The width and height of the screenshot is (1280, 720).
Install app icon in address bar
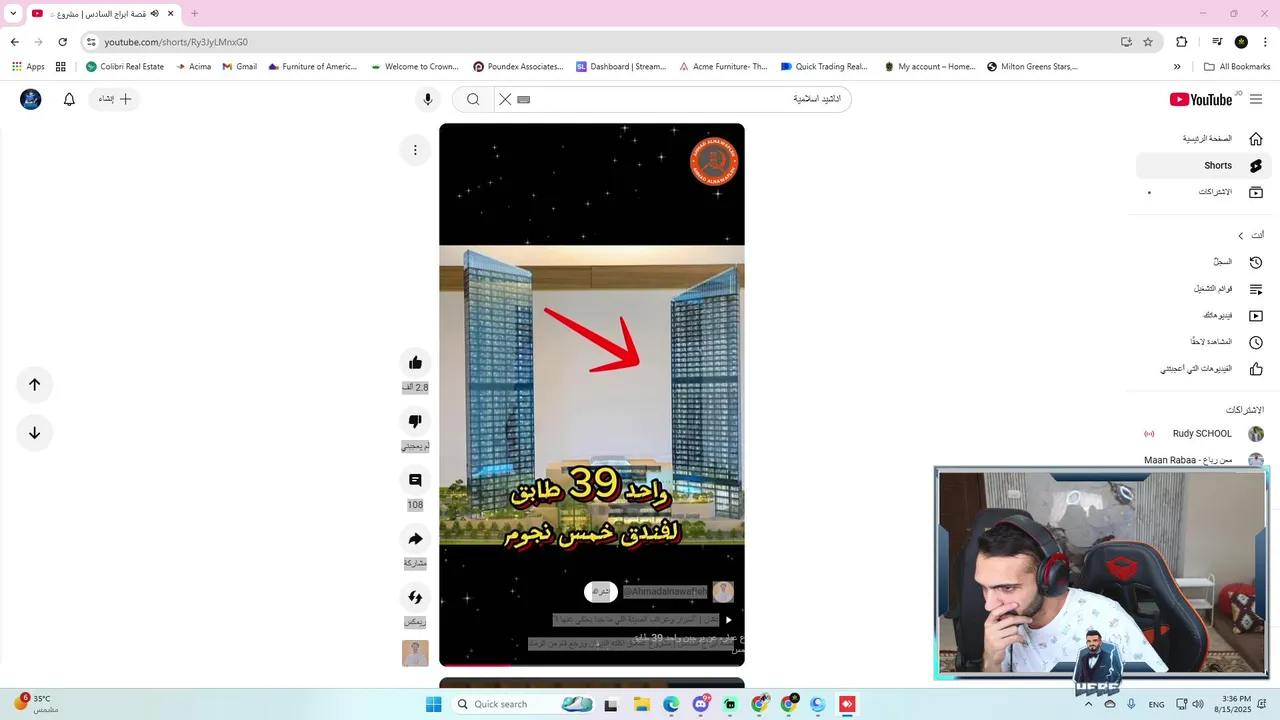(1126, 42)
